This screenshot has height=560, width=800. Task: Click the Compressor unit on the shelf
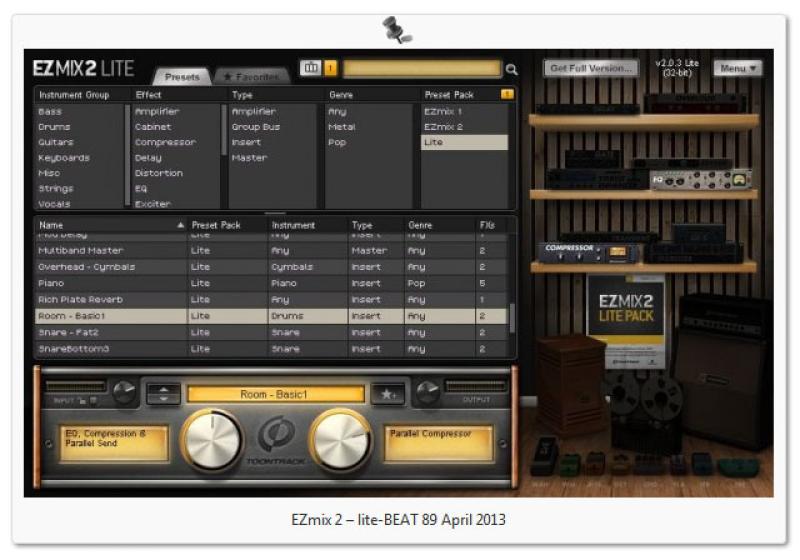click(588, 252)
